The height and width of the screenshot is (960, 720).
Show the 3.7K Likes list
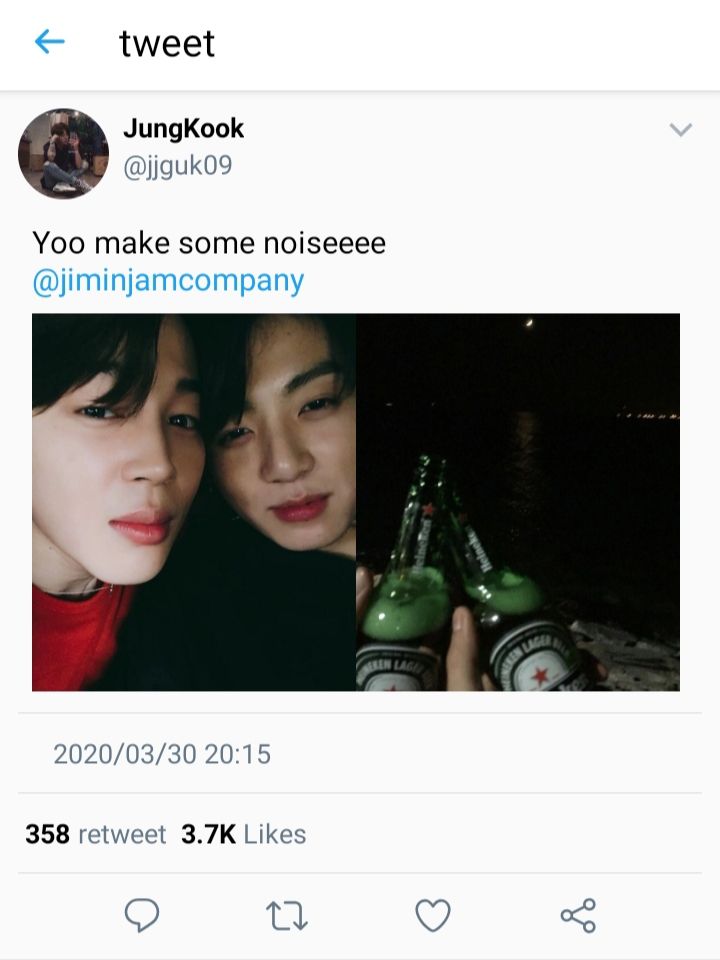(244, 834)
